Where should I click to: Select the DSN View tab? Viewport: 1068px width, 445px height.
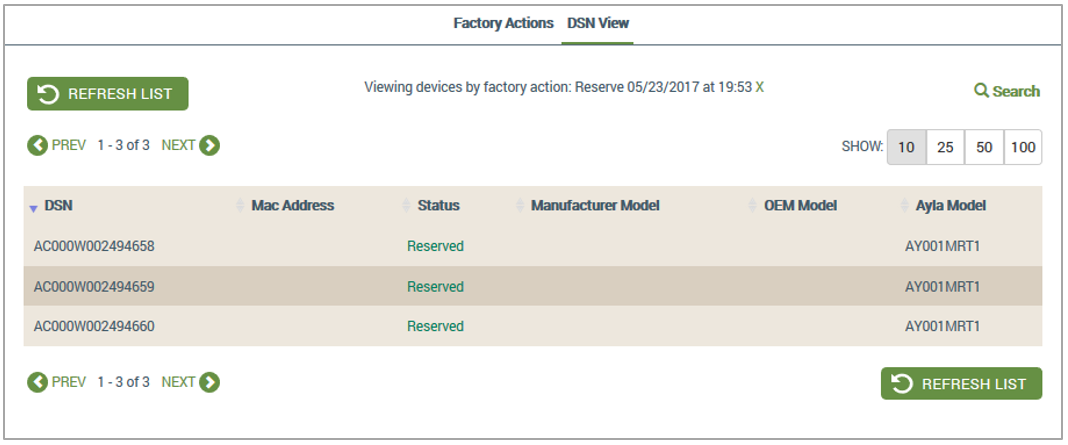coord(598,23)
